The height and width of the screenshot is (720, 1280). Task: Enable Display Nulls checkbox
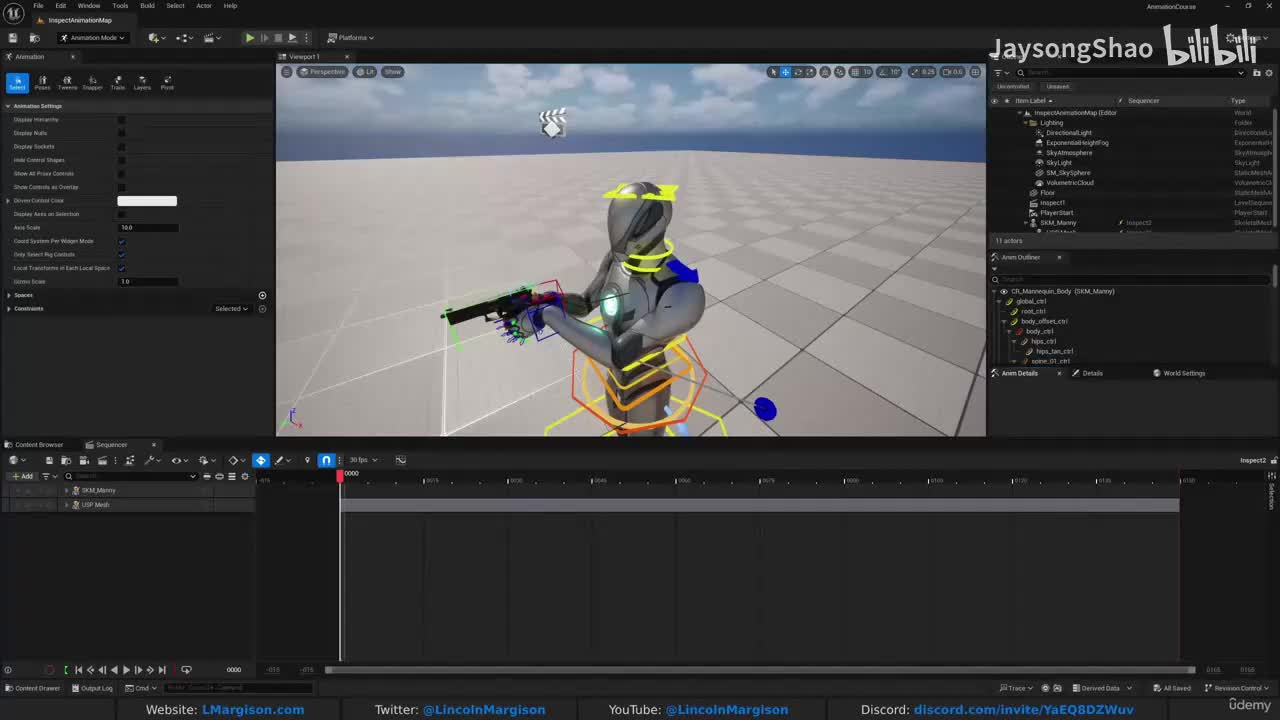coord(122,133)
